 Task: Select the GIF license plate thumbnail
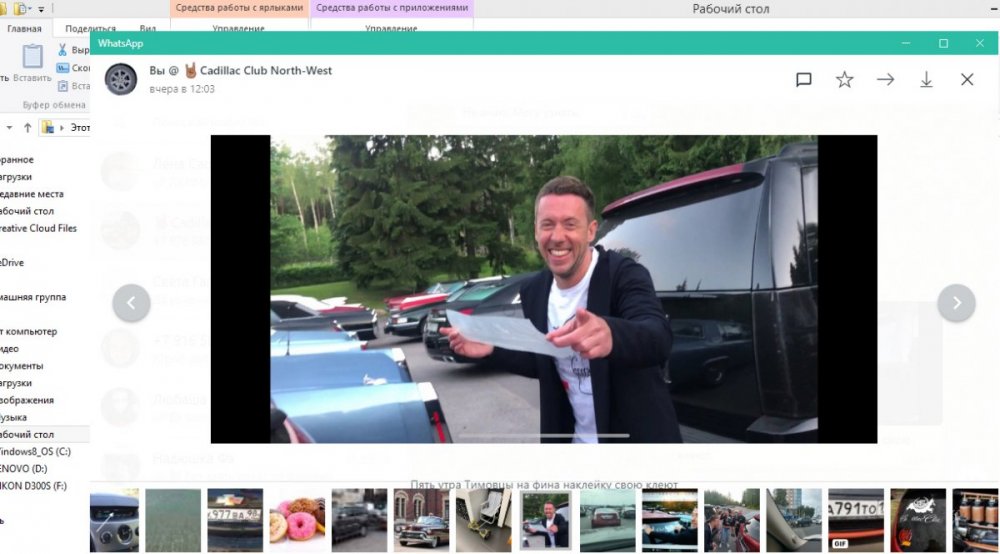click(x=855, y=518)
